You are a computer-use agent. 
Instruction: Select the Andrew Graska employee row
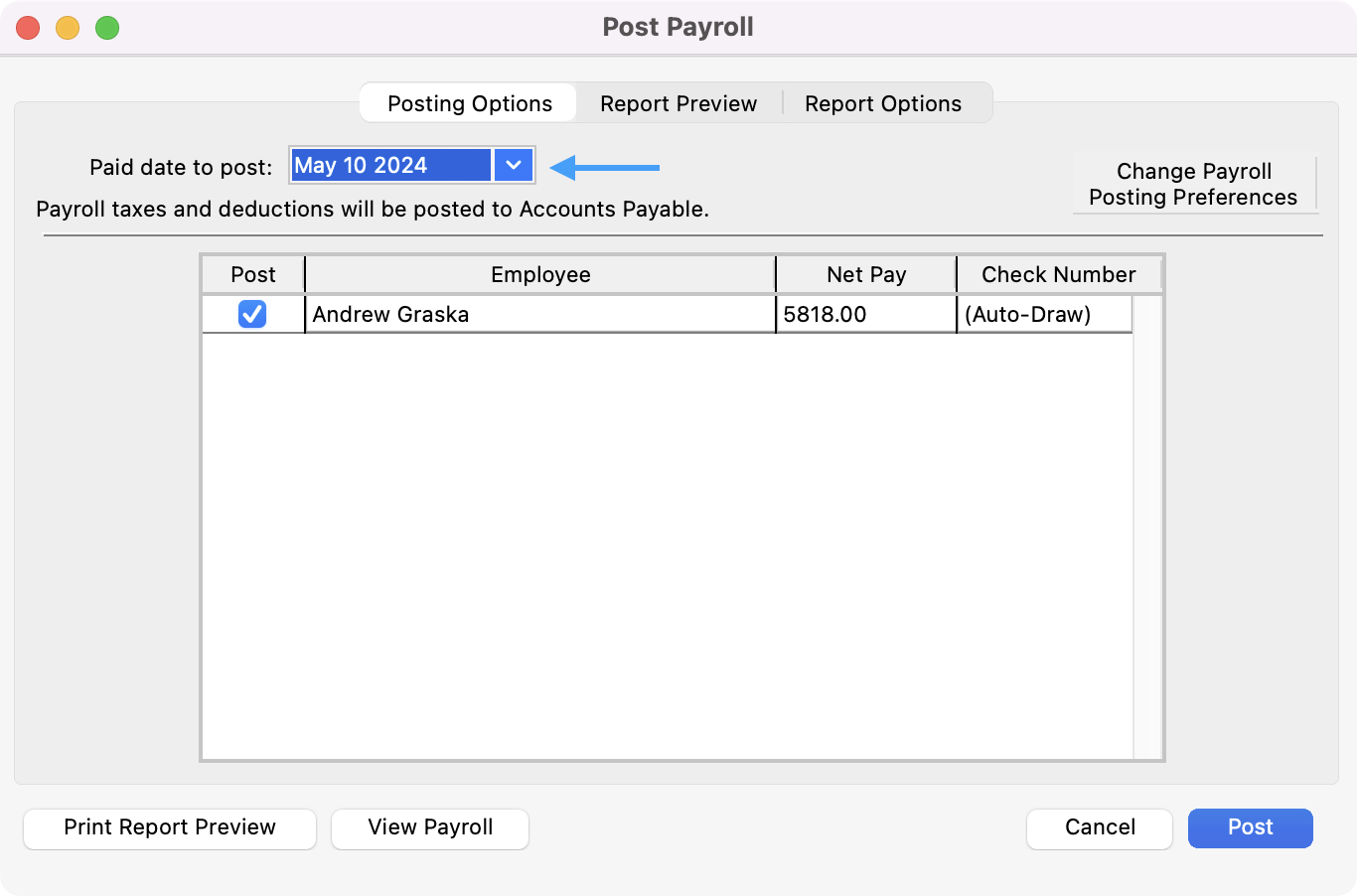[539, 314]
